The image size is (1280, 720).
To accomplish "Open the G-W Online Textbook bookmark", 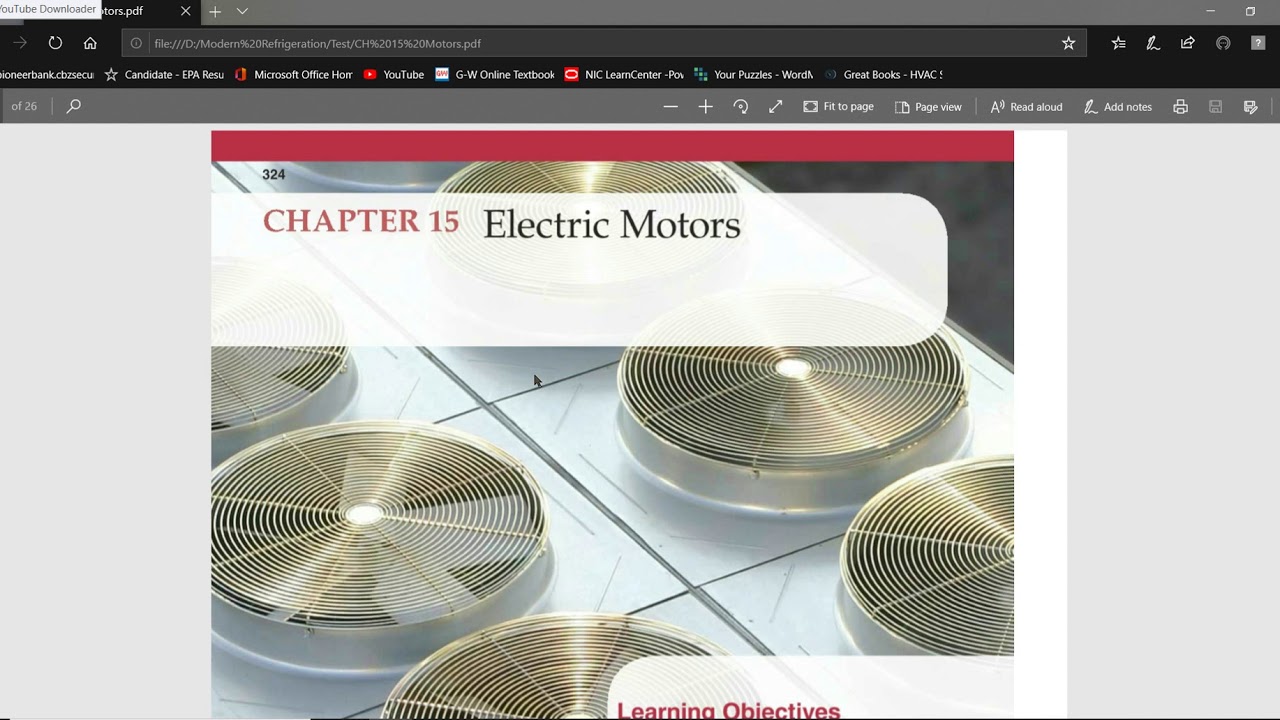I will tap(495, 74).
